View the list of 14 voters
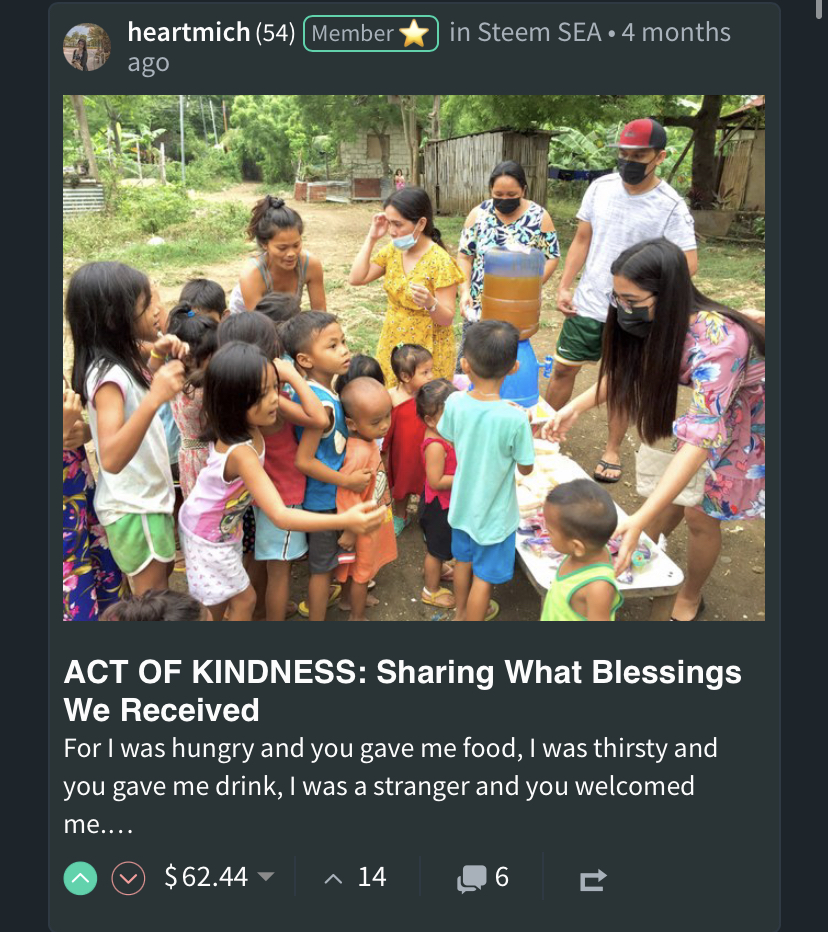Image resolution: width=828 pixels, height=932 pixels. pos(372,877)
